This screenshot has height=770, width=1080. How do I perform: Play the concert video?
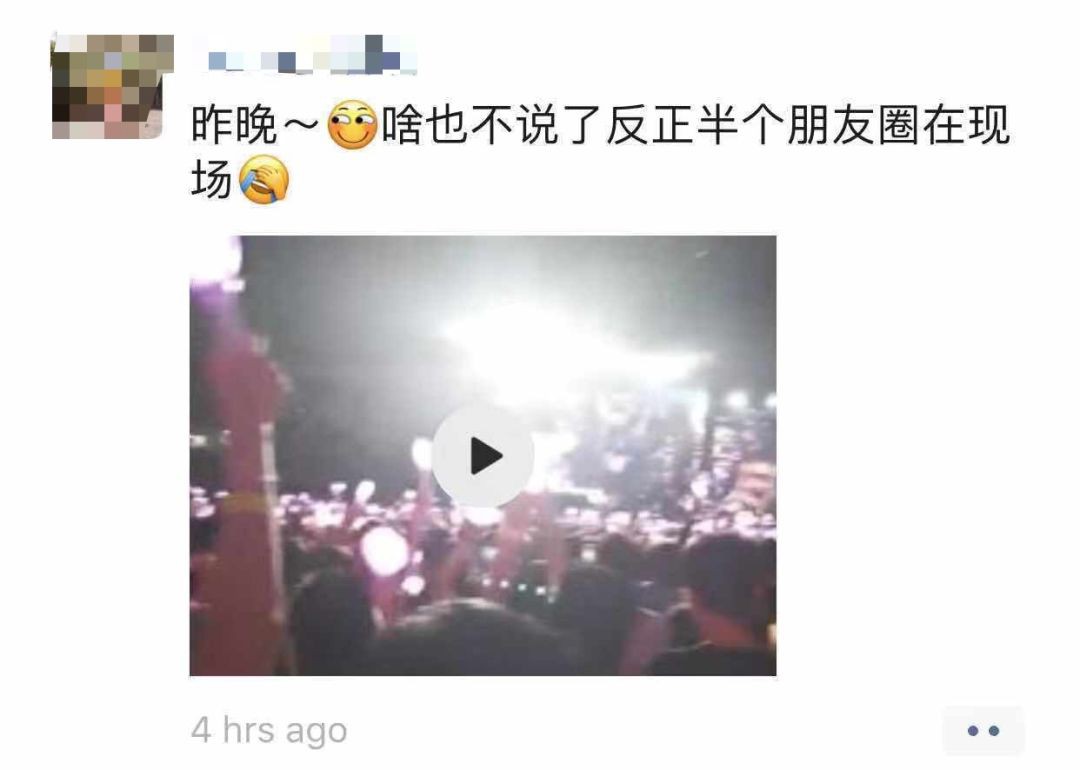[483, 457]
